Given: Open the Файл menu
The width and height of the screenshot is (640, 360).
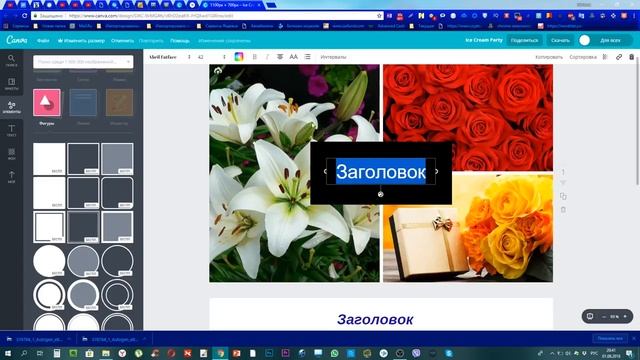Looking at the screenshot, I should coord(43,40).
